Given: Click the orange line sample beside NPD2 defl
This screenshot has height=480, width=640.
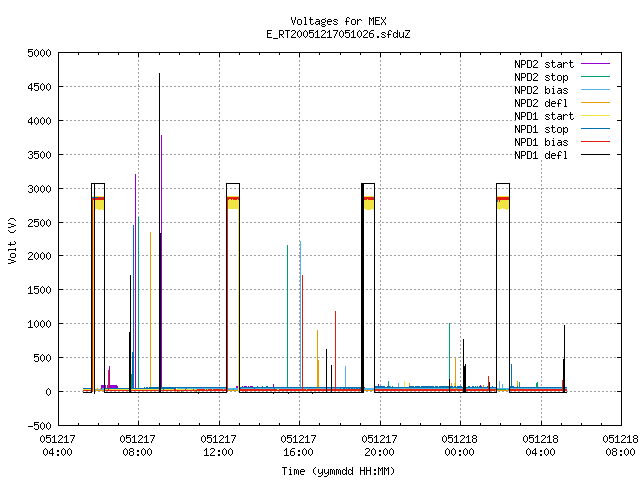Looking at the screenshot, I should point(596,103).
